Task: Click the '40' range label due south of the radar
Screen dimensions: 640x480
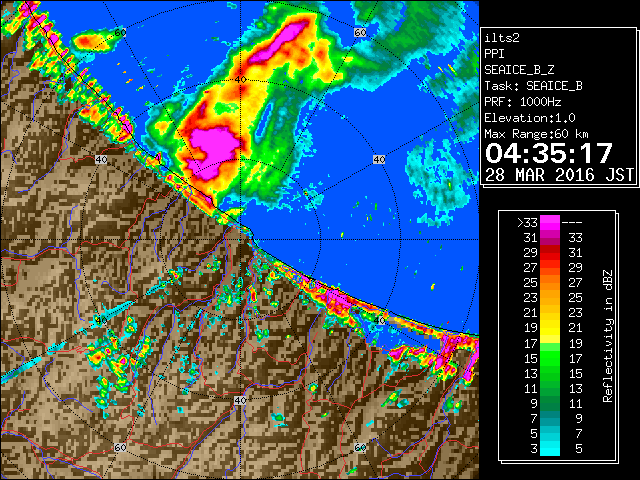Action: tap(240, 400)
